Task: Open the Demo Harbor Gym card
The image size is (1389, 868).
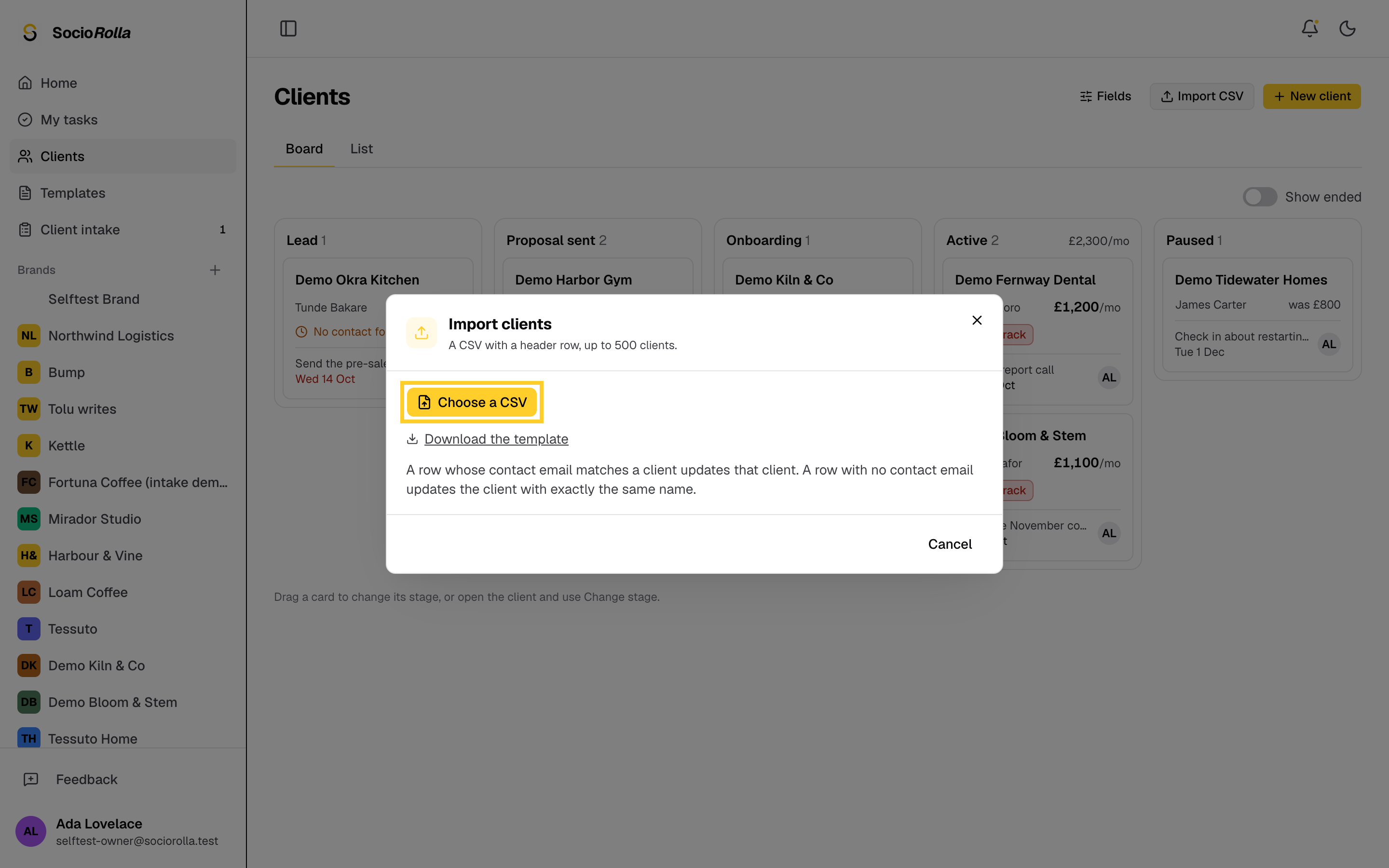Action: point(598,277)
